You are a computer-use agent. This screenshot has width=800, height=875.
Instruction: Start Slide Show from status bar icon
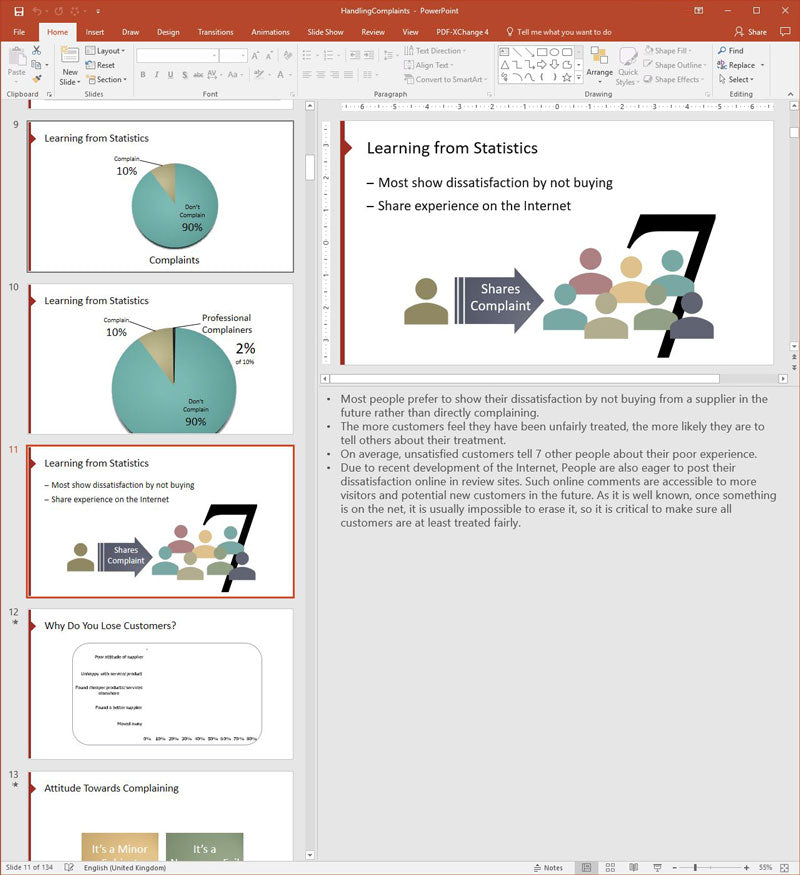pyautogui.click(x=657, y=868)
